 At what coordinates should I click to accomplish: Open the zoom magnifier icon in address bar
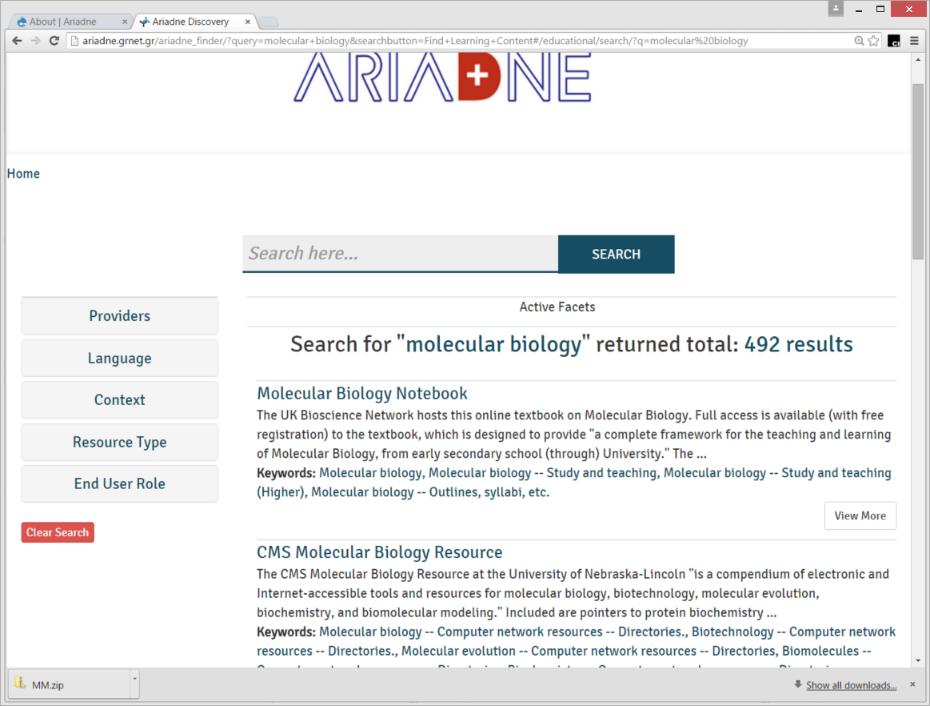[x=859, y=40]
